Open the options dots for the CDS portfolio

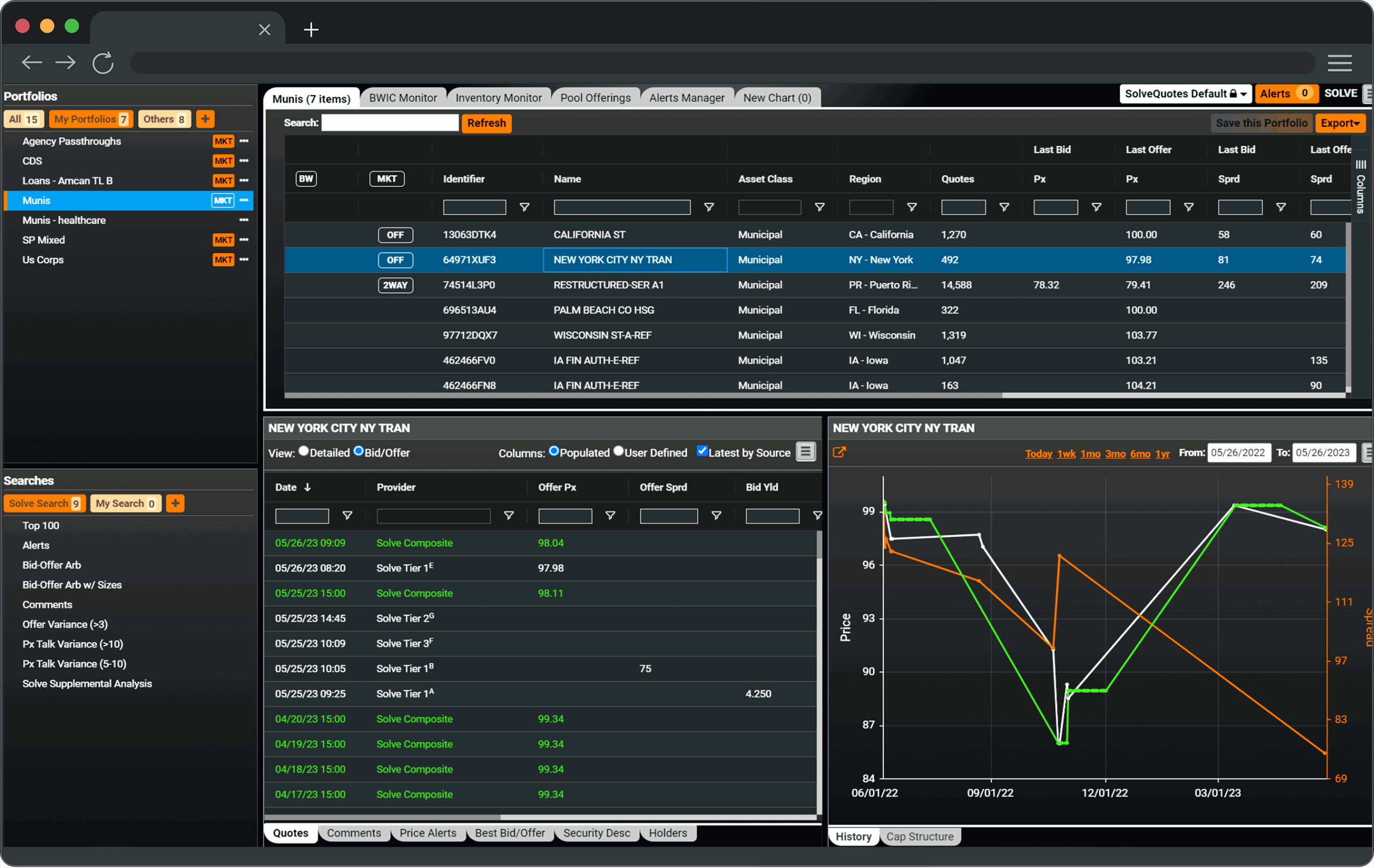(244, 161)
